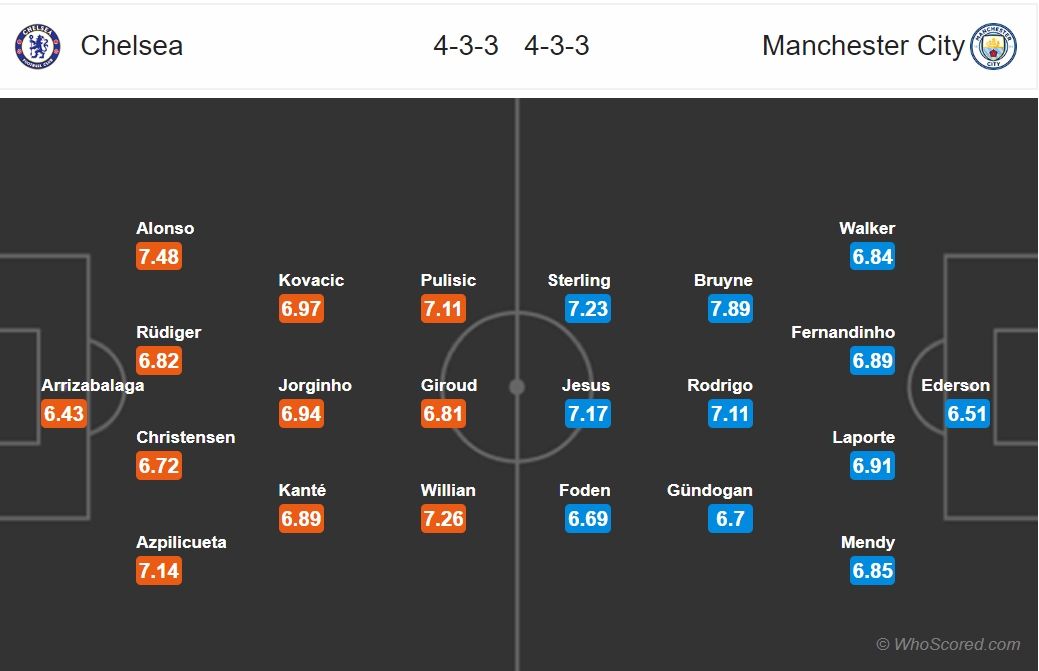The height and width of the screenshot is (671, 1039).
Task: Open the Chelsea team name link
Action: 131,46
